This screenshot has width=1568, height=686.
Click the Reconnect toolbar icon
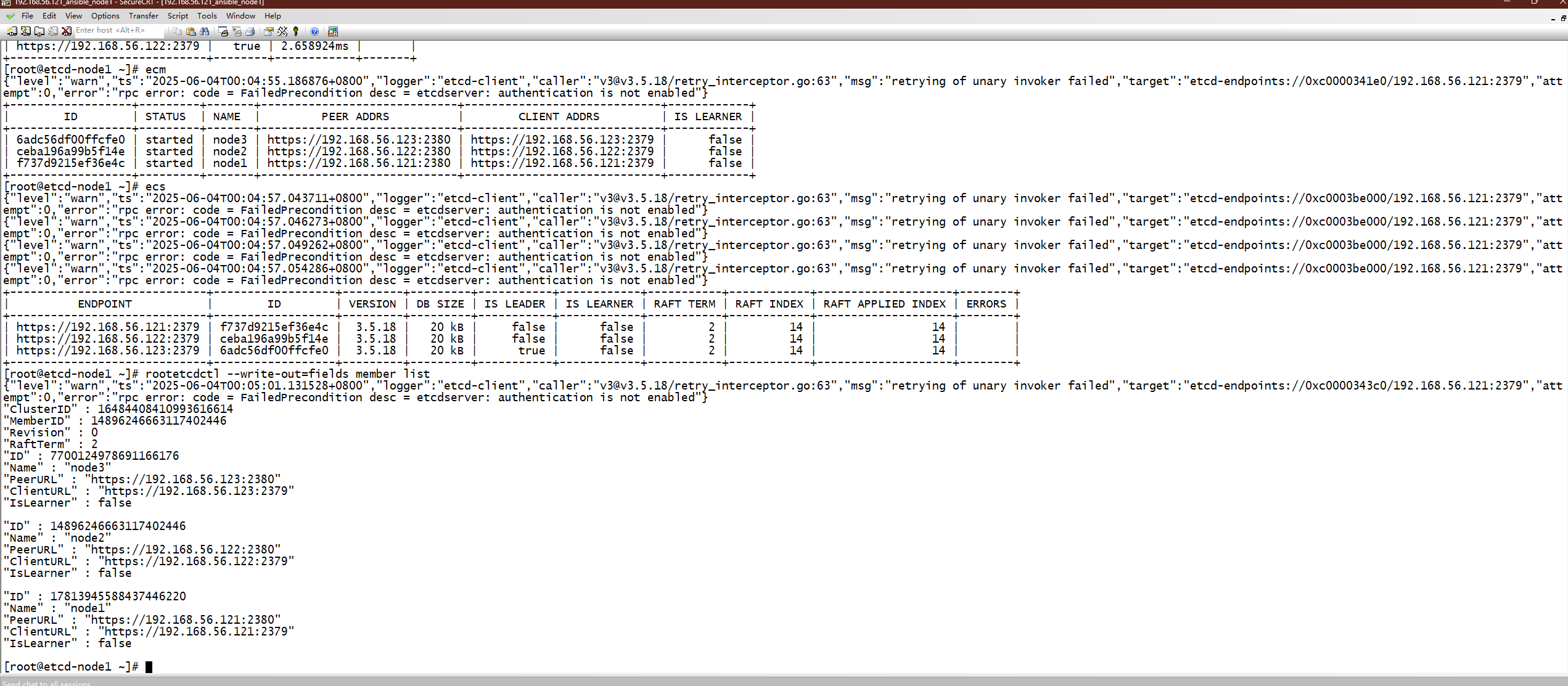[53, 31]
